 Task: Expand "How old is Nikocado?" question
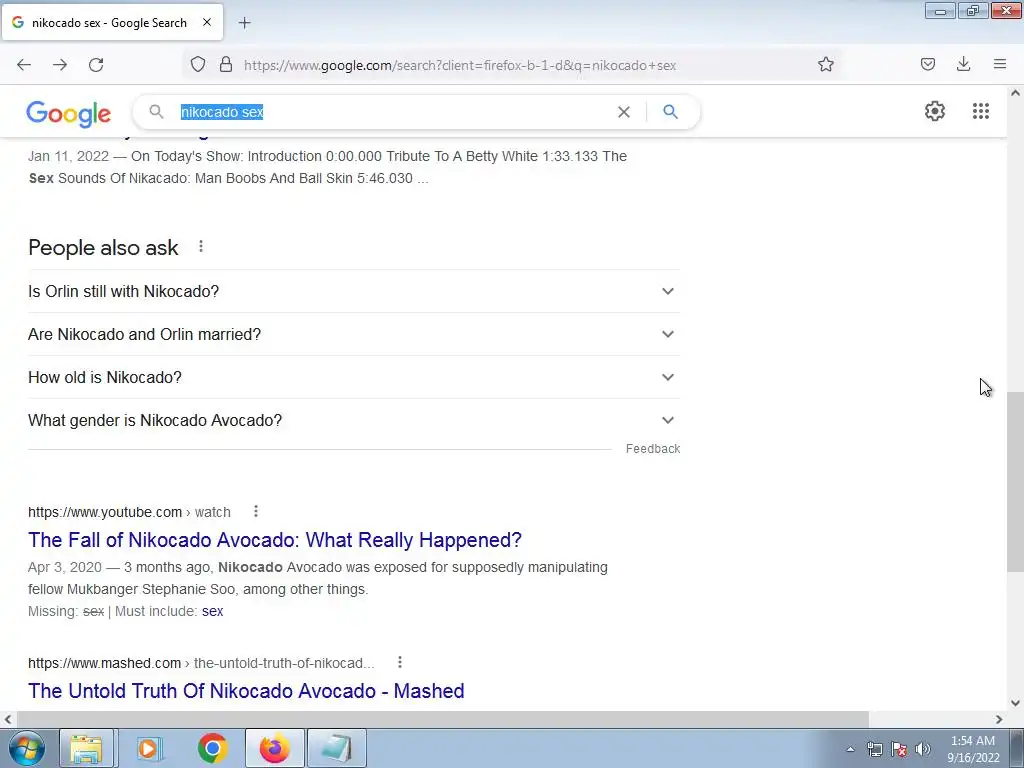pos(354,377)
